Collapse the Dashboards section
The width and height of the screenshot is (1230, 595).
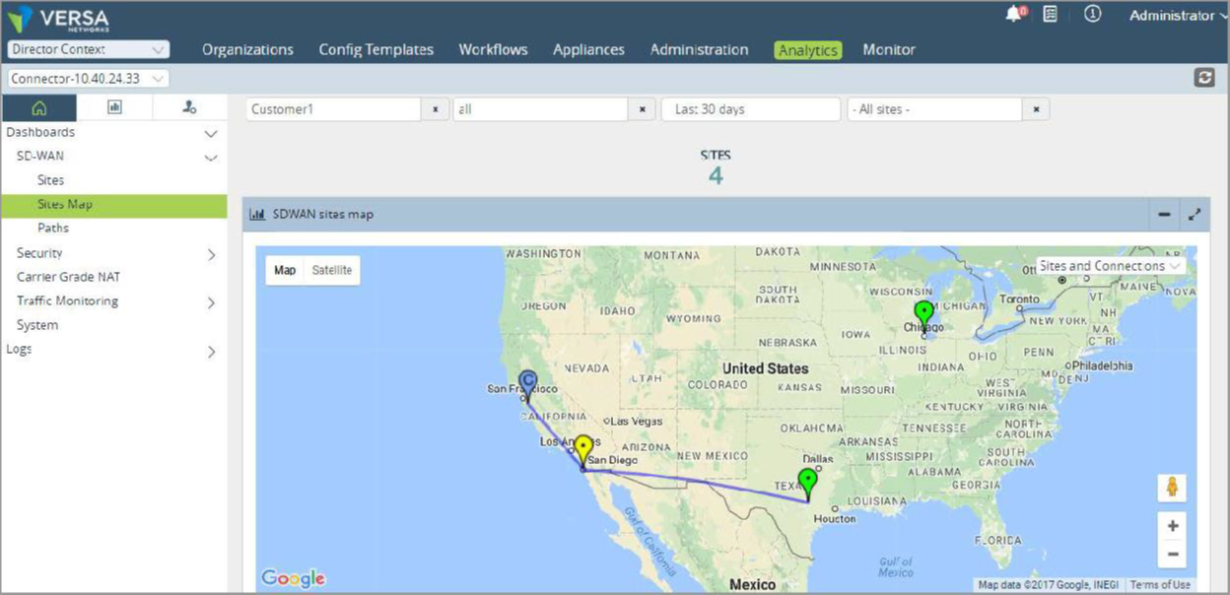(210, 133)
